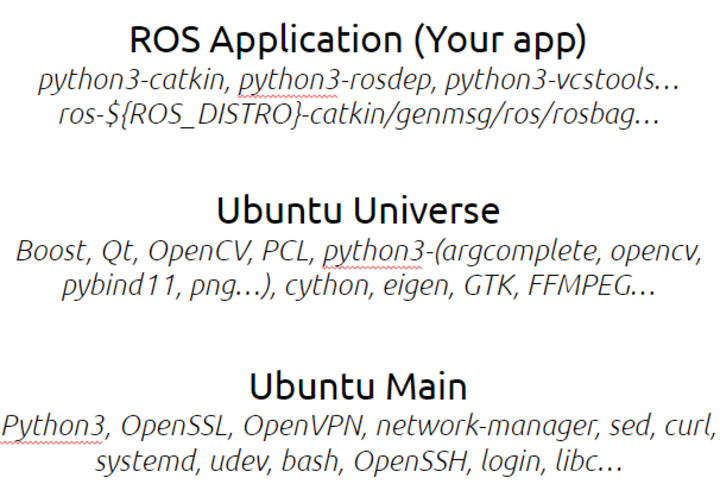Click the word 'OpenCV,'
This screenshot has width=720, height=502.
200,251
